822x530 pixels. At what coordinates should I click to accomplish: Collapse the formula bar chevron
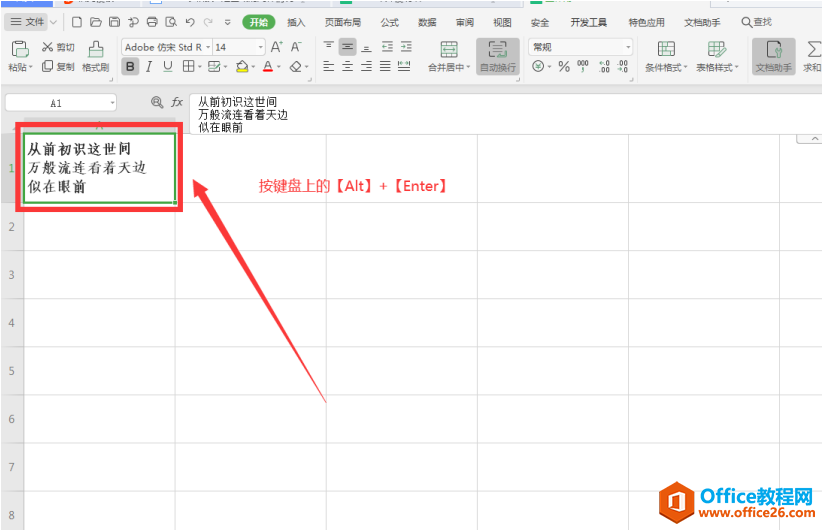coord(814,138)
